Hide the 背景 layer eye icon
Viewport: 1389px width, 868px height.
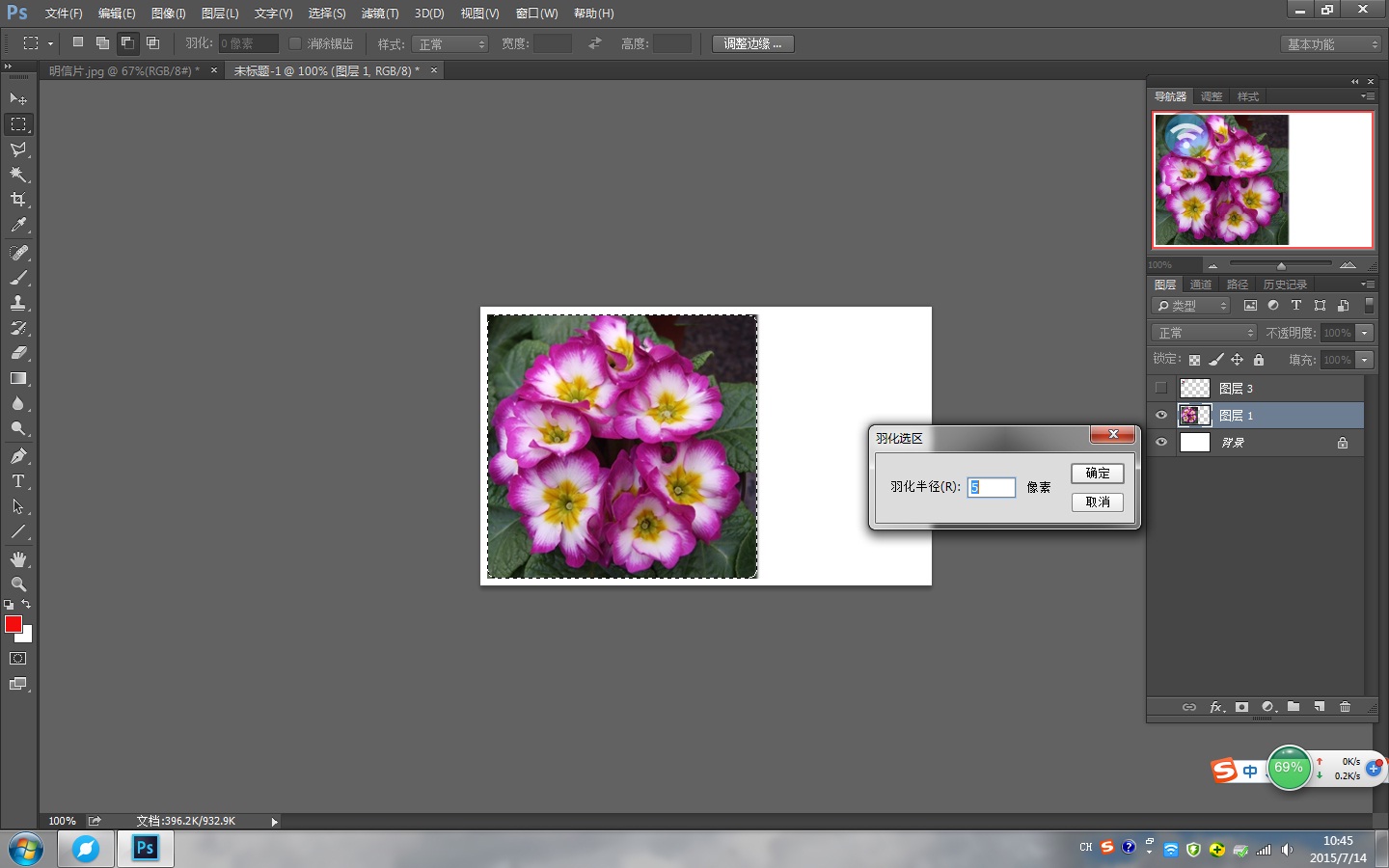tap(1161, 442)
